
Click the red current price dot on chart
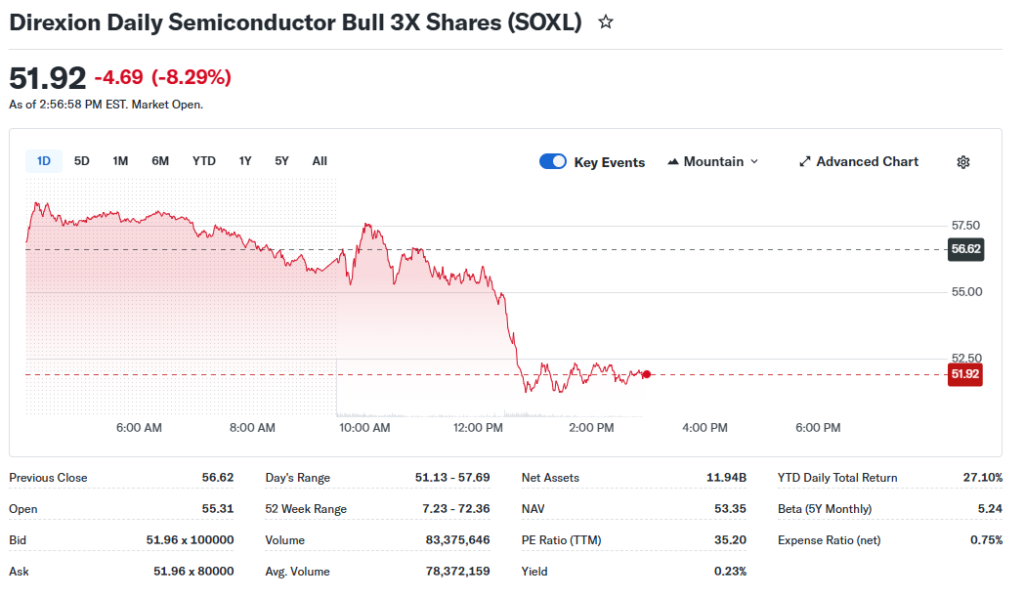647,374
